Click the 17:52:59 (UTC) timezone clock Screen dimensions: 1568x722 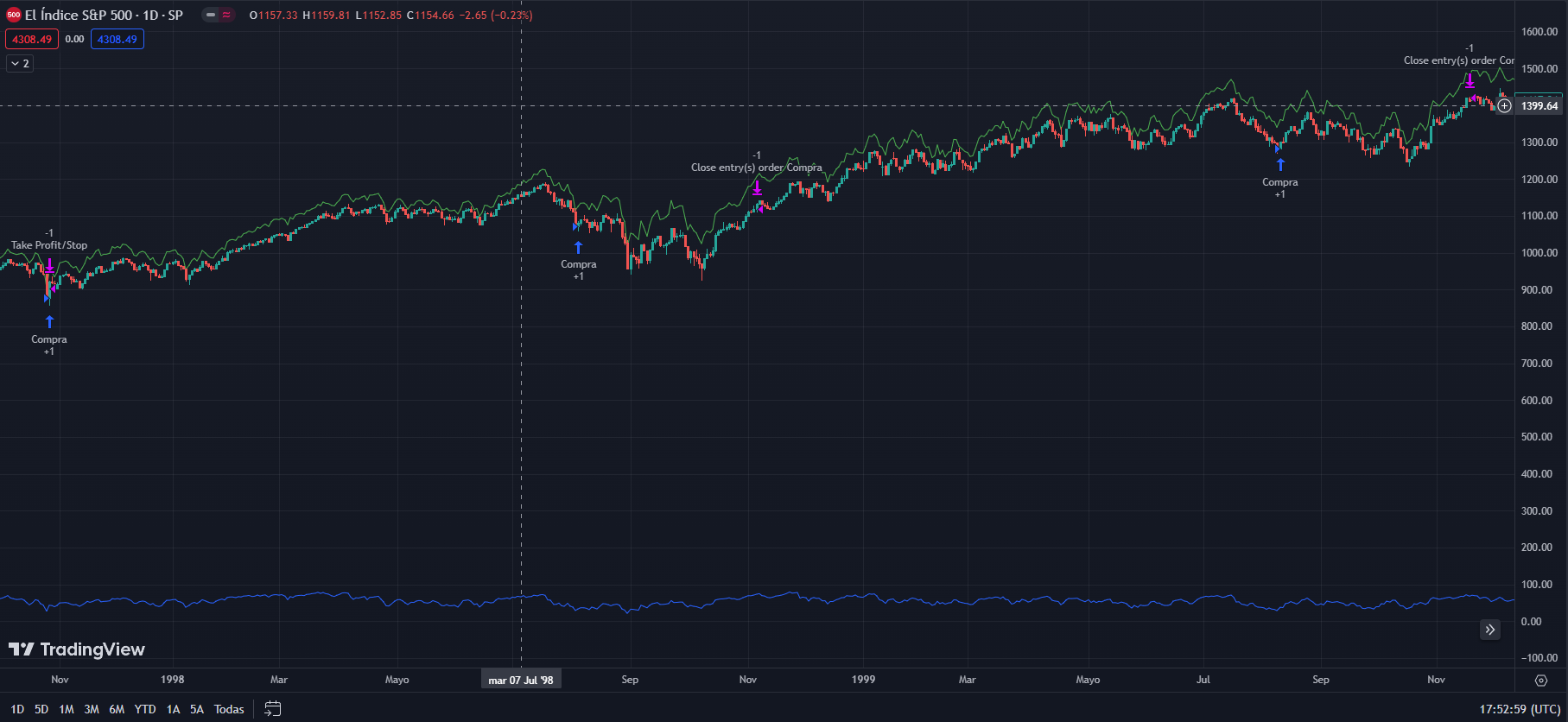[1520, 709]
